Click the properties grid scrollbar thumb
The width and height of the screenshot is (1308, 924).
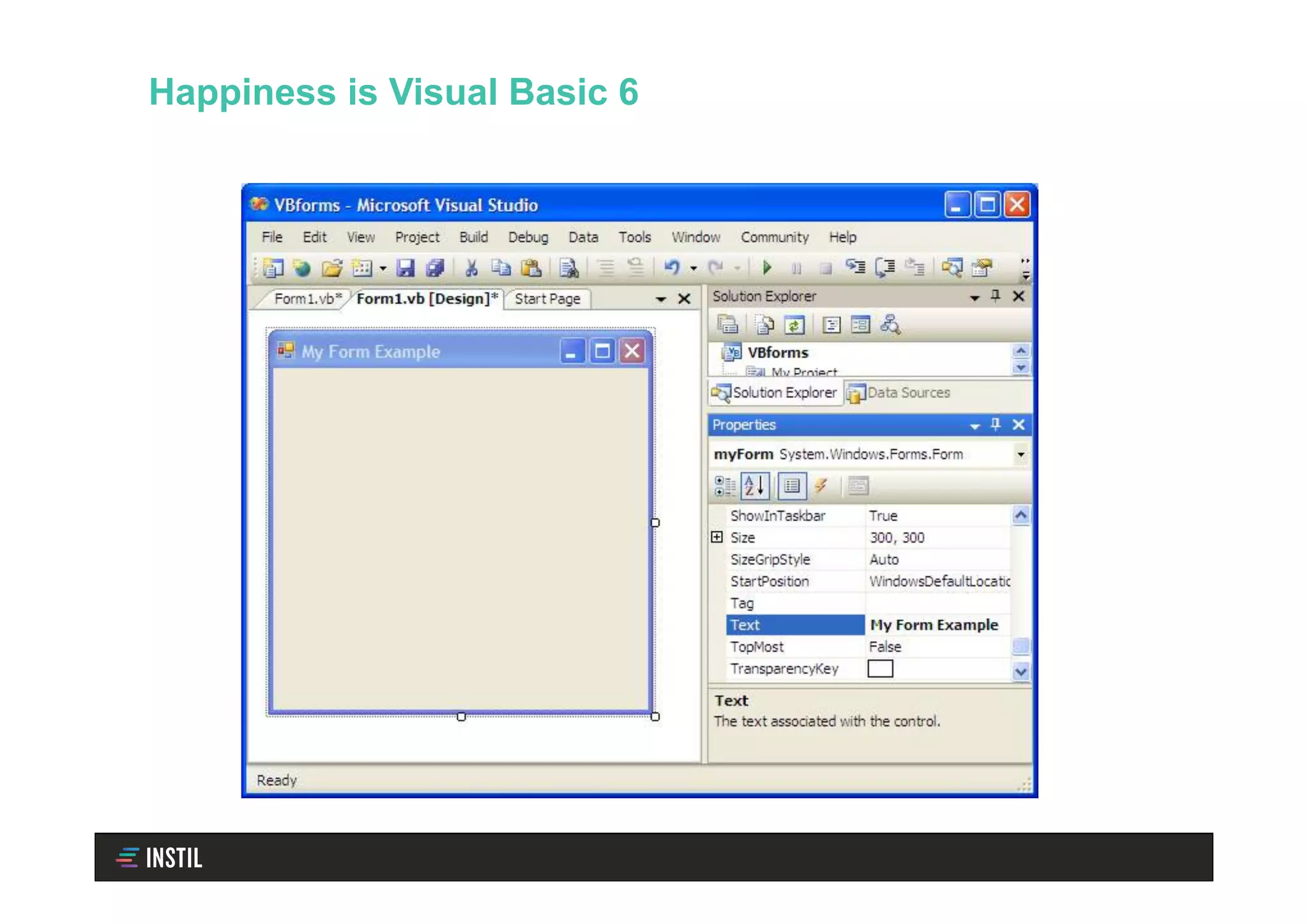(1021, 646)
